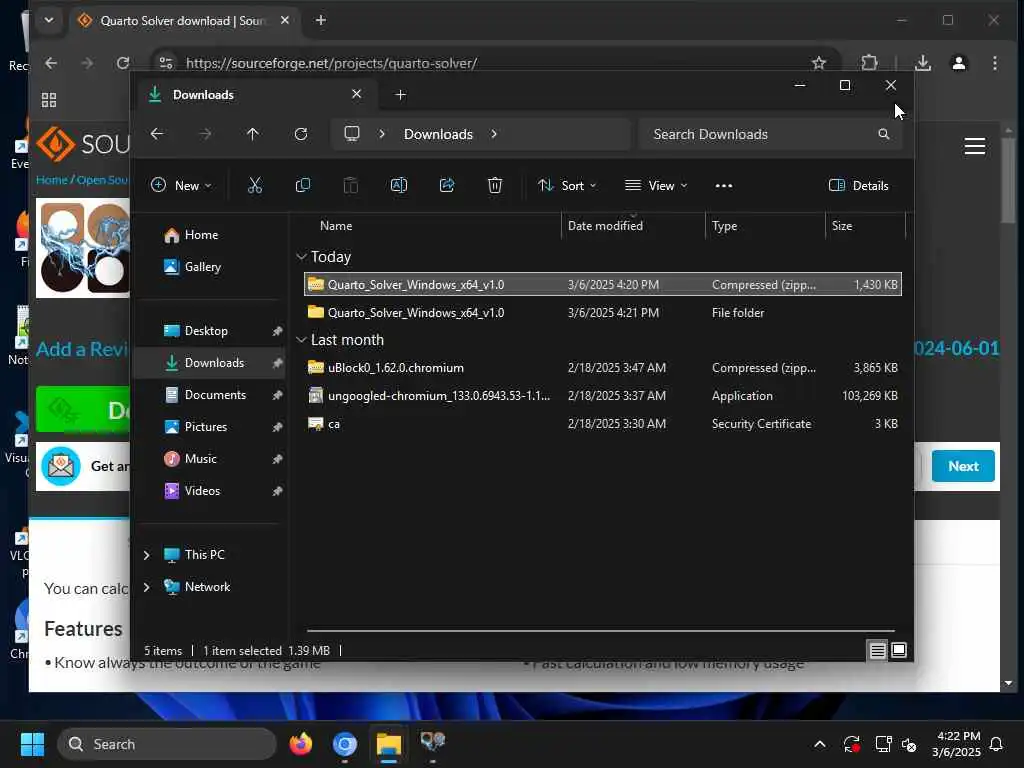This screenshot has height=768, width=1024.
Task: Click the Home breadcrumb link on SourceForge
Action: (52, 180)
